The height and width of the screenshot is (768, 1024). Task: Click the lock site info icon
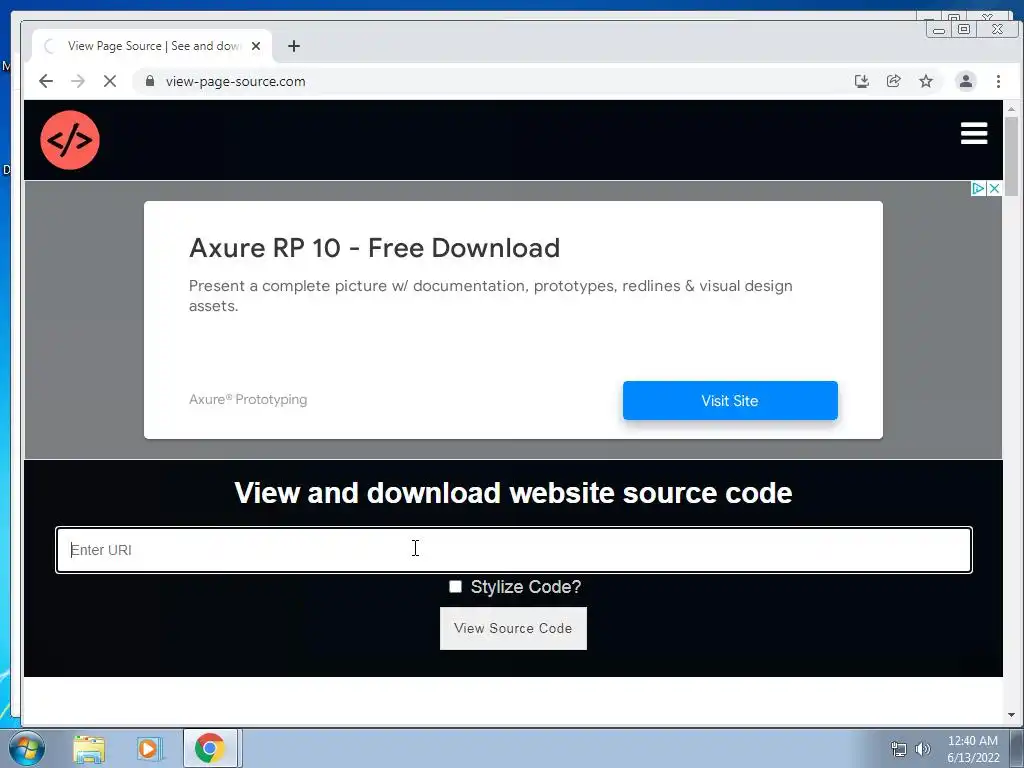click(150, 81)
